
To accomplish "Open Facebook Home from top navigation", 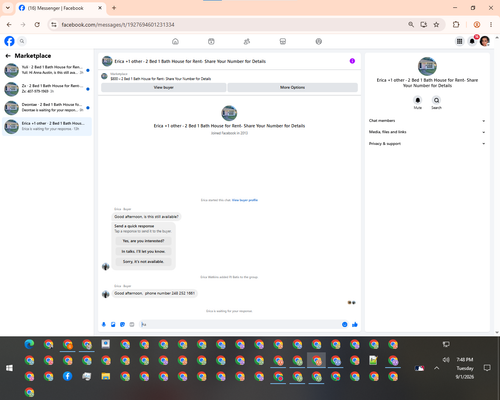I will (175, 41).
